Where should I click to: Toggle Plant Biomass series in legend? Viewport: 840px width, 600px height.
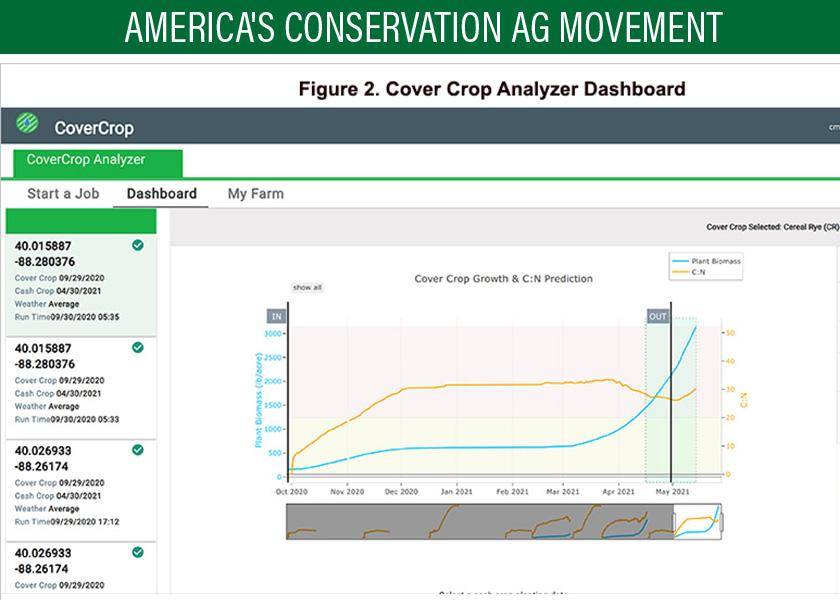(x=707, y=261)
